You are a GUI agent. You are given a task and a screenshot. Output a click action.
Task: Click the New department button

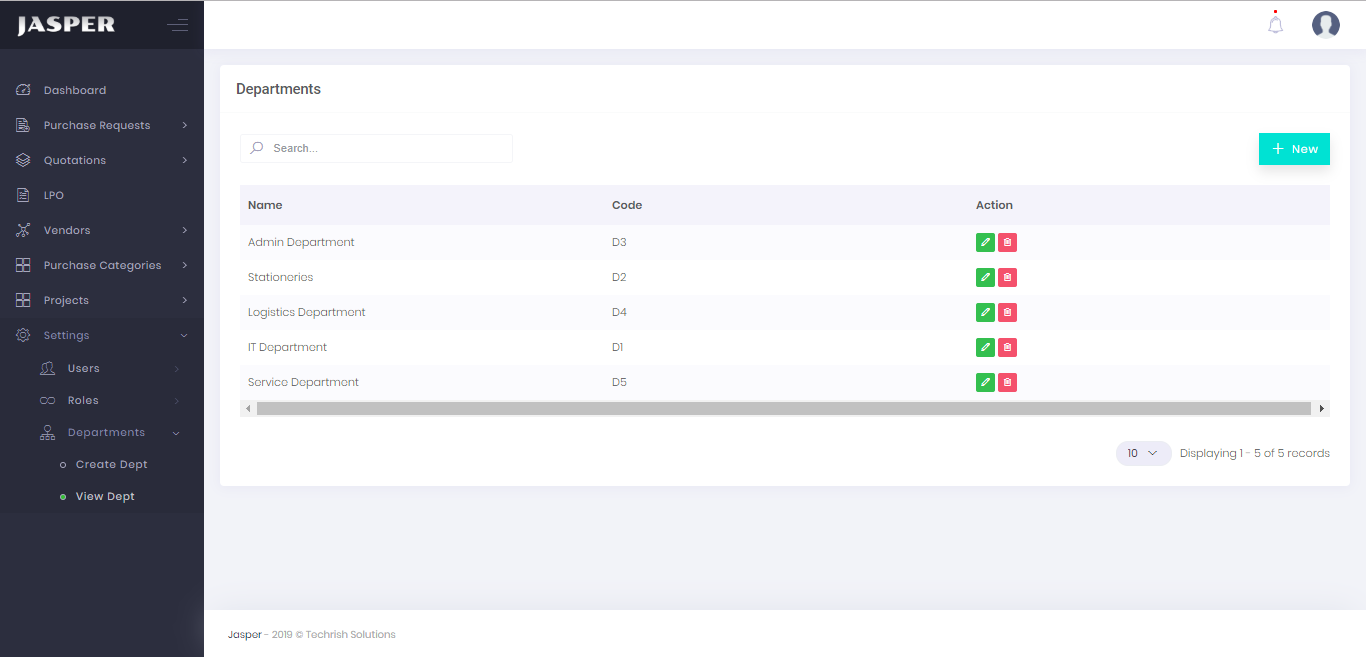(x=1294, y=149)
